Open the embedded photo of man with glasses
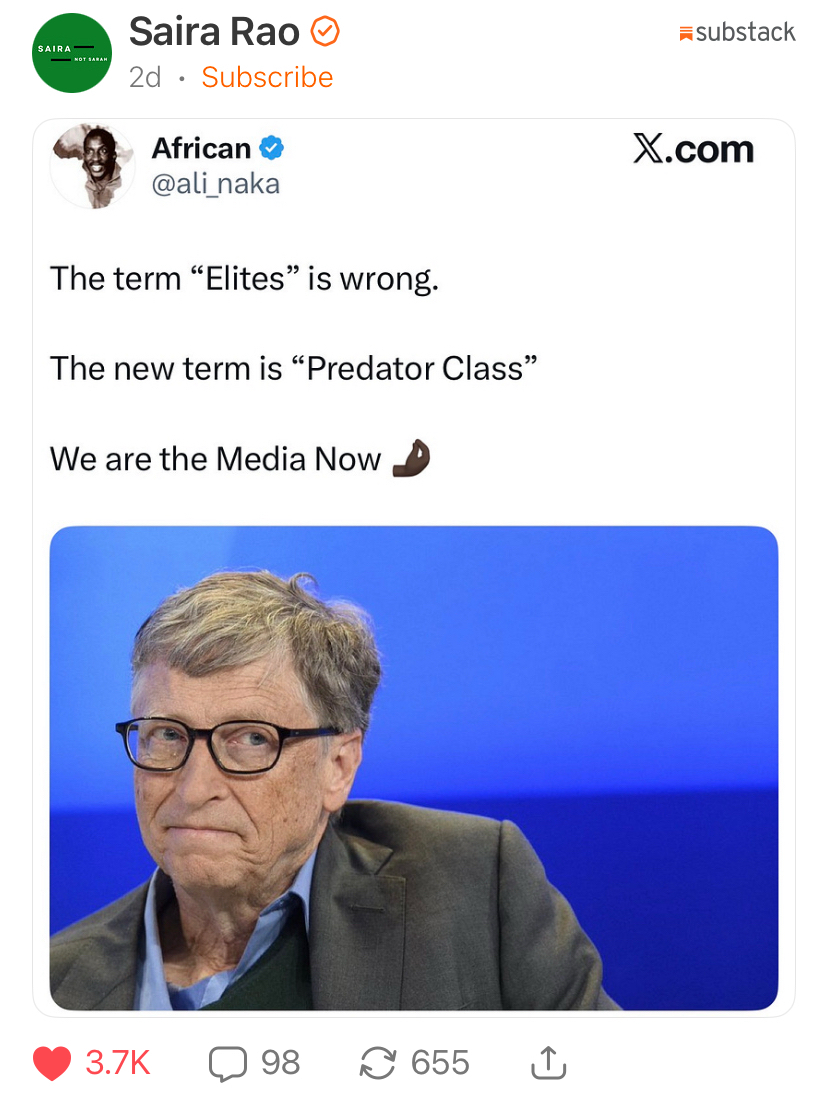The height and width of the screenshot is (1098, 828). click(413, 767)
